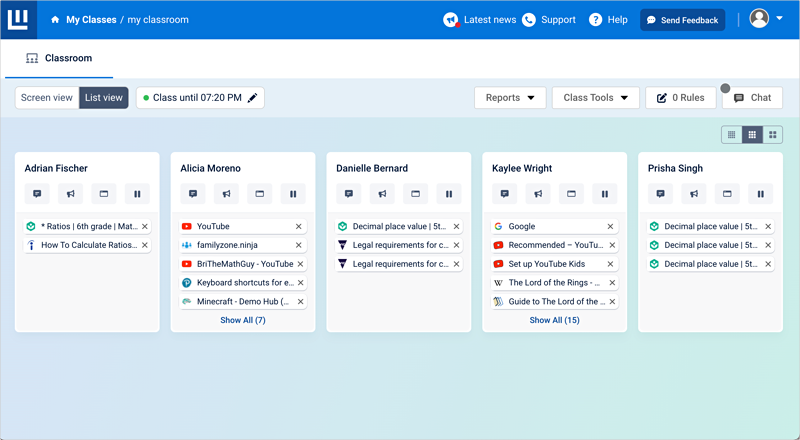The width and height of the screenshot is (800, 440).
Task: Open Latest news link
Action: pos(490,20)
